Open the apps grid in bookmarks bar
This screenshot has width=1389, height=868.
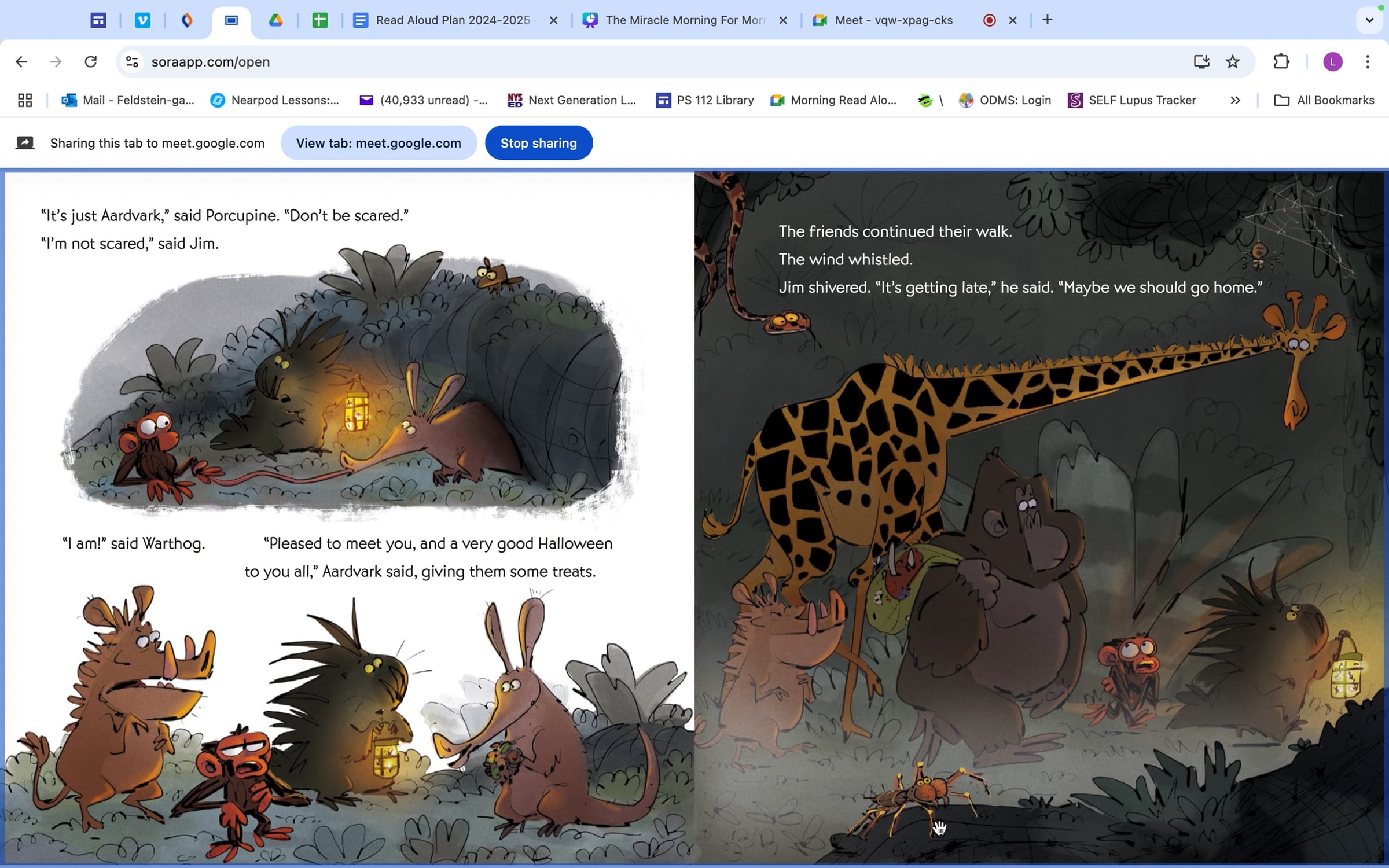click(x=25, y=100)
